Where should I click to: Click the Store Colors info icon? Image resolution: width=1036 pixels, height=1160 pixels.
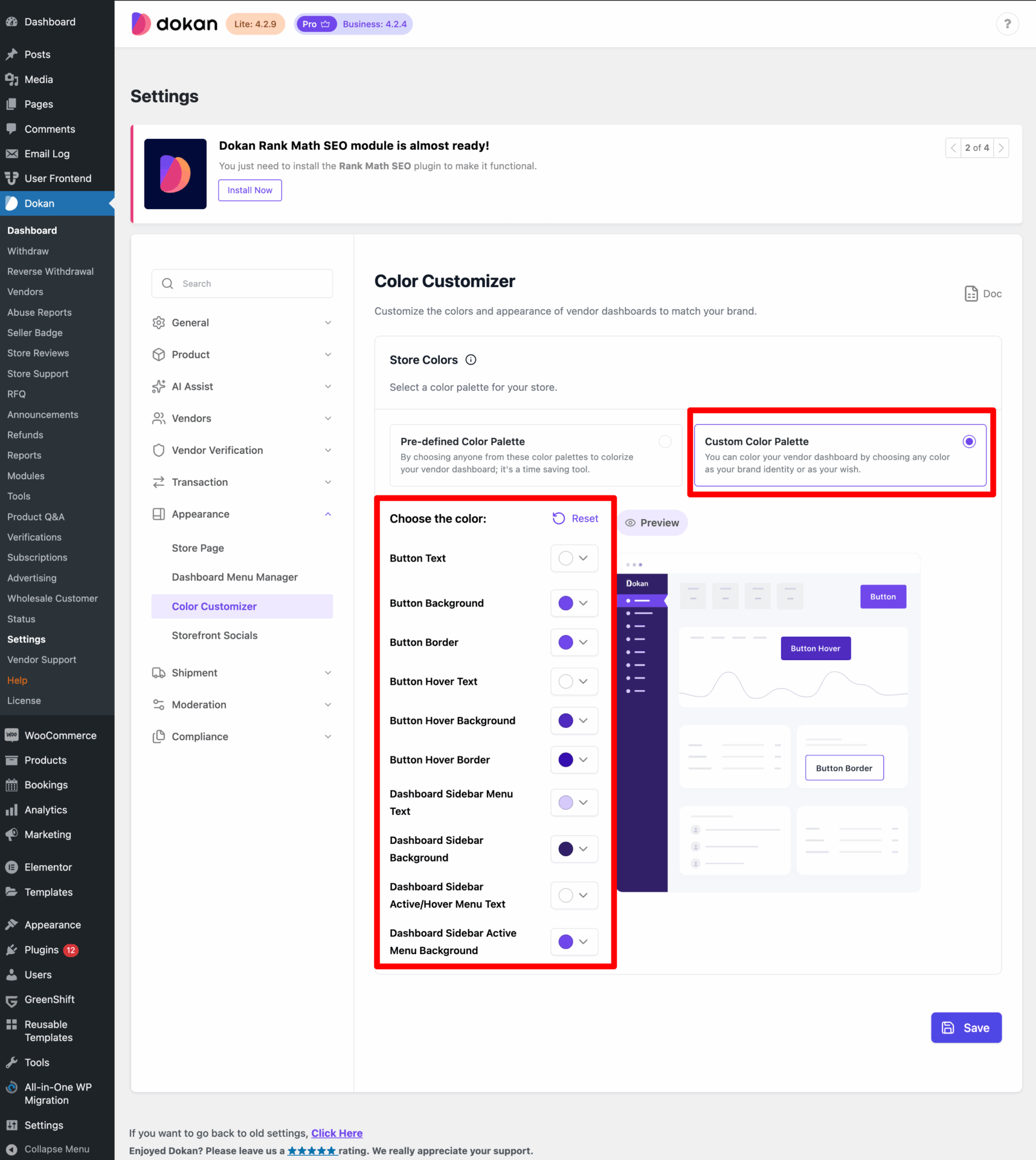[471, 360]
